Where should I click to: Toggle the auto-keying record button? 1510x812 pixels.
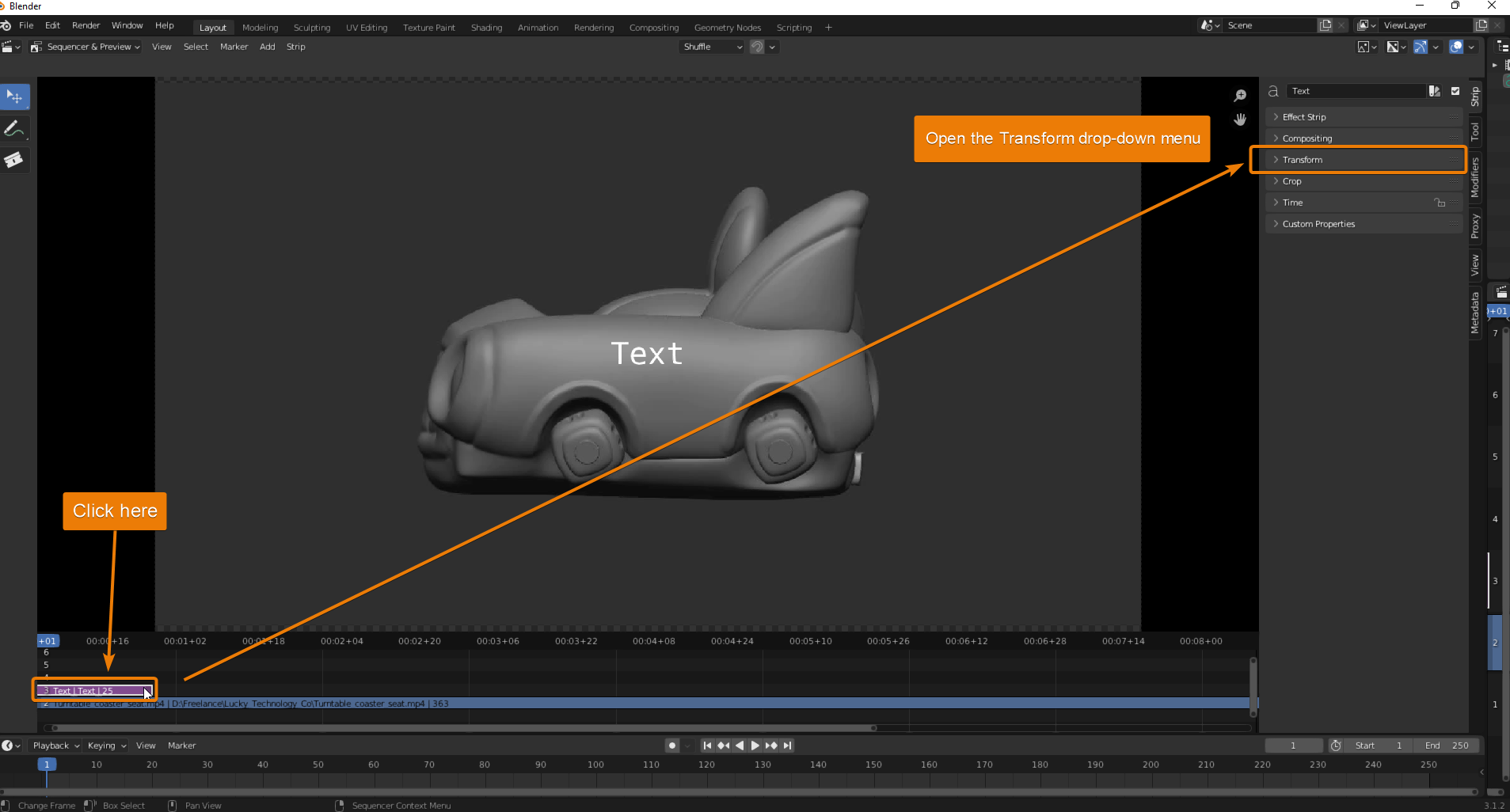(x=672, y=746)
